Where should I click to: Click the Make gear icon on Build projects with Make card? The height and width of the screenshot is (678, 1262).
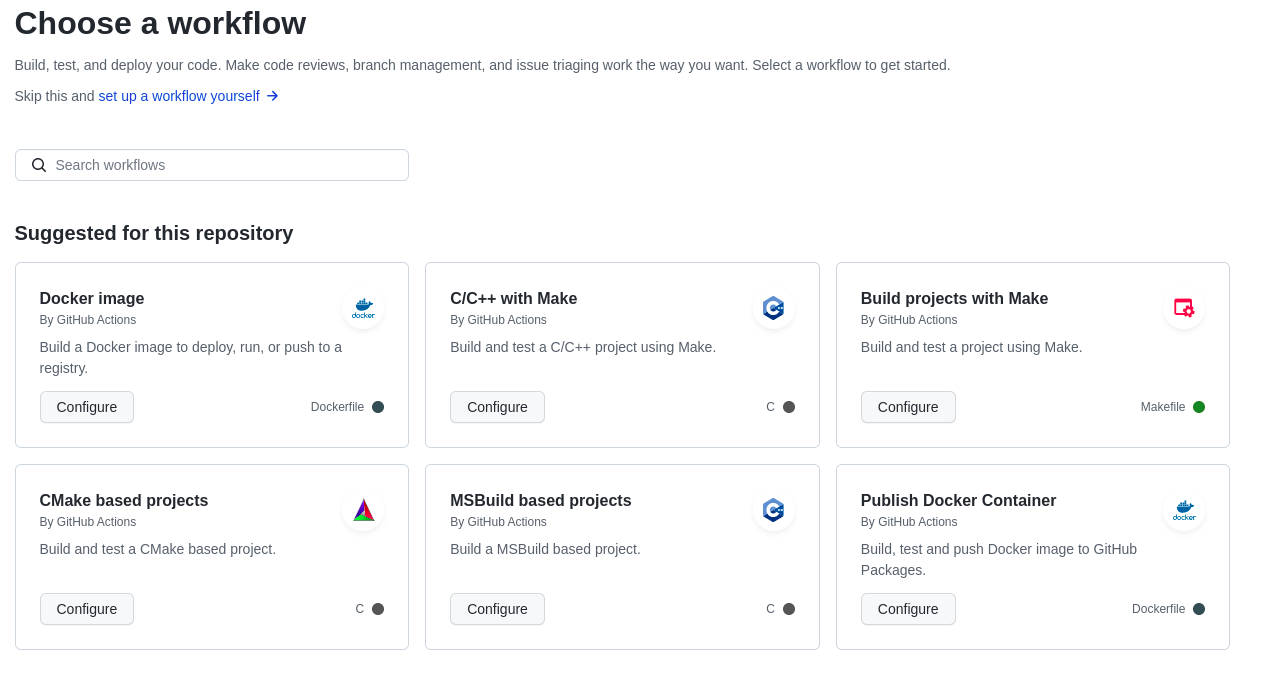[1184, 308]
